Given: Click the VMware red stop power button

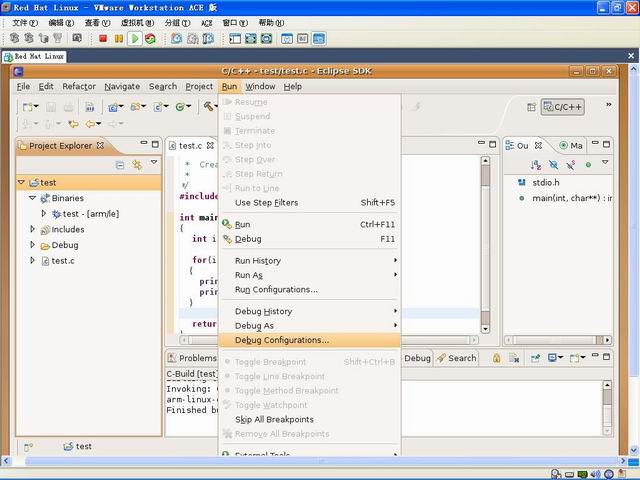Looking at the screenshot, I should tap(103, 38).
